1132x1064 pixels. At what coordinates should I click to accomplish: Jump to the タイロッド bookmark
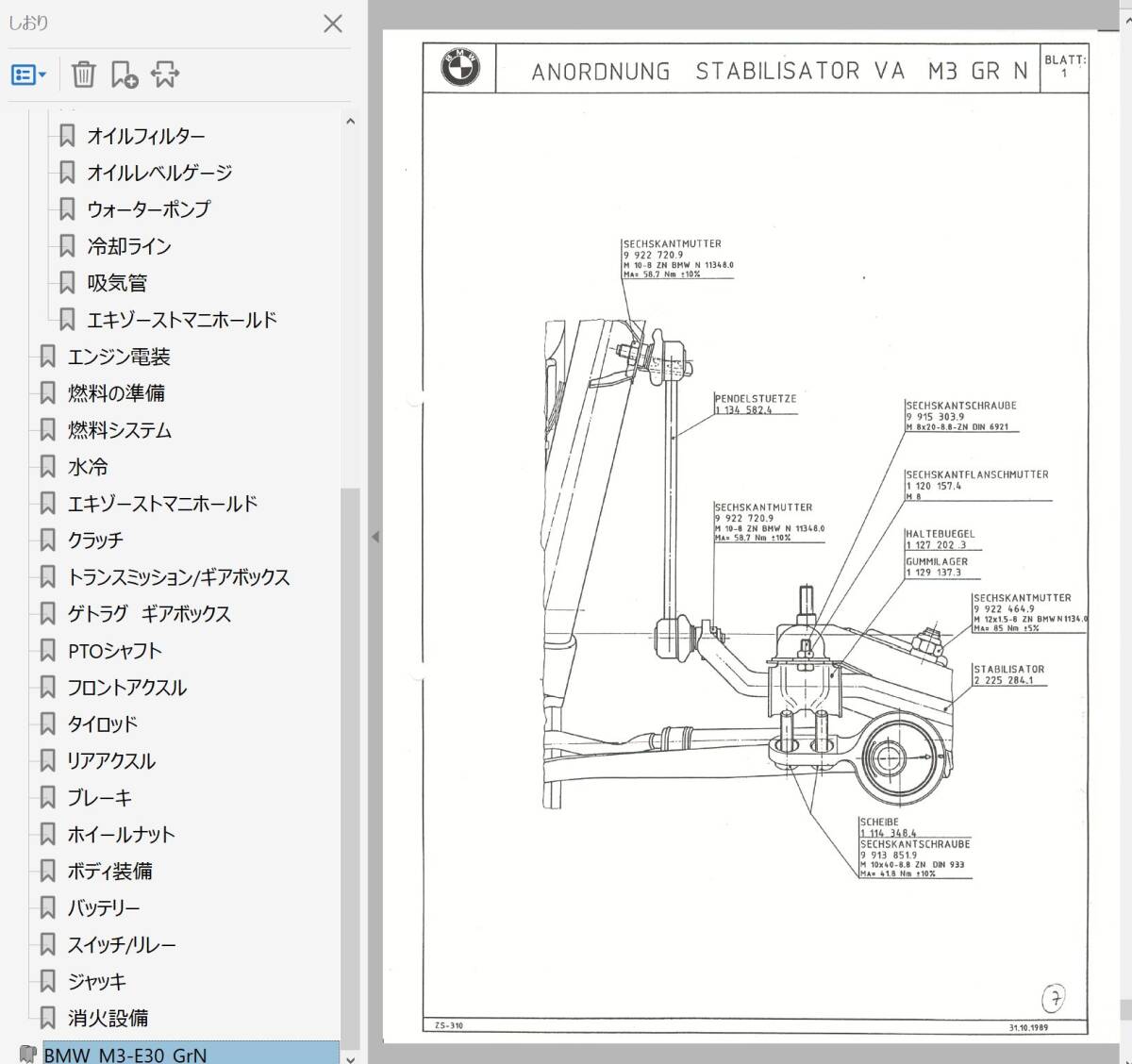point(103,724)
